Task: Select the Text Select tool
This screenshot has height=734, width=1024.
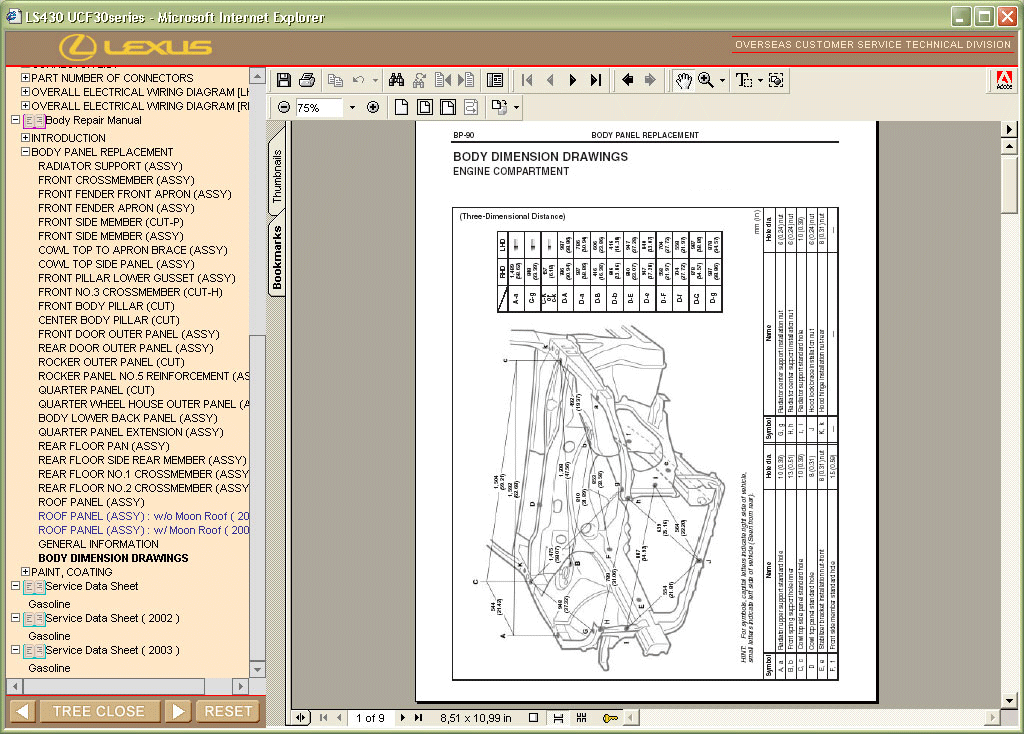Action: (x=743, y=80)
